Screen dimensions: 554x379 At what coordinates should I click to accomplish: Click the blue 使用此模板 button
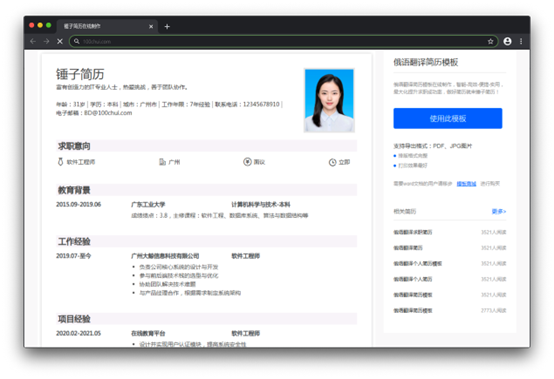448,118
